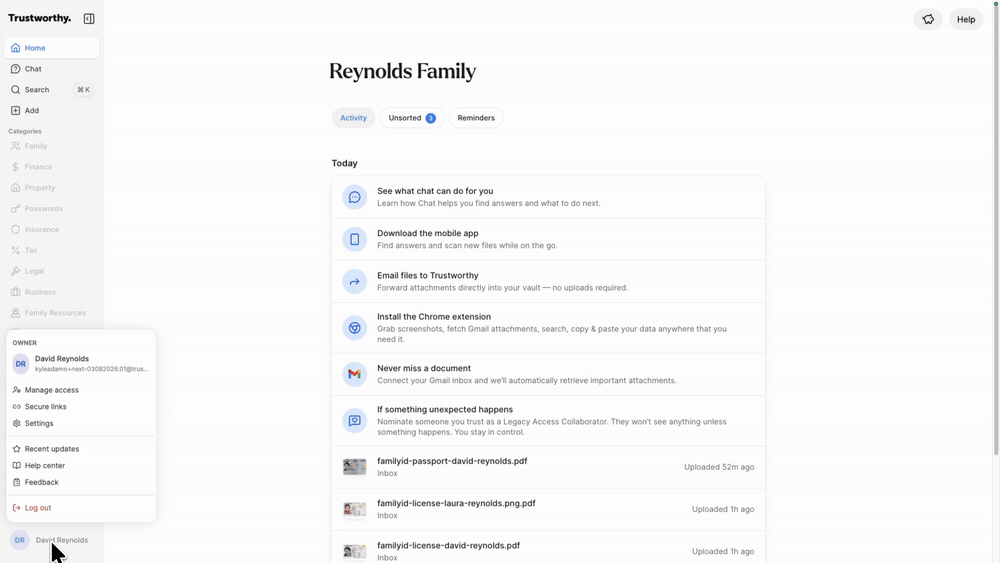
Task: Click the Chrome extension icon
Action: [354, 328]
